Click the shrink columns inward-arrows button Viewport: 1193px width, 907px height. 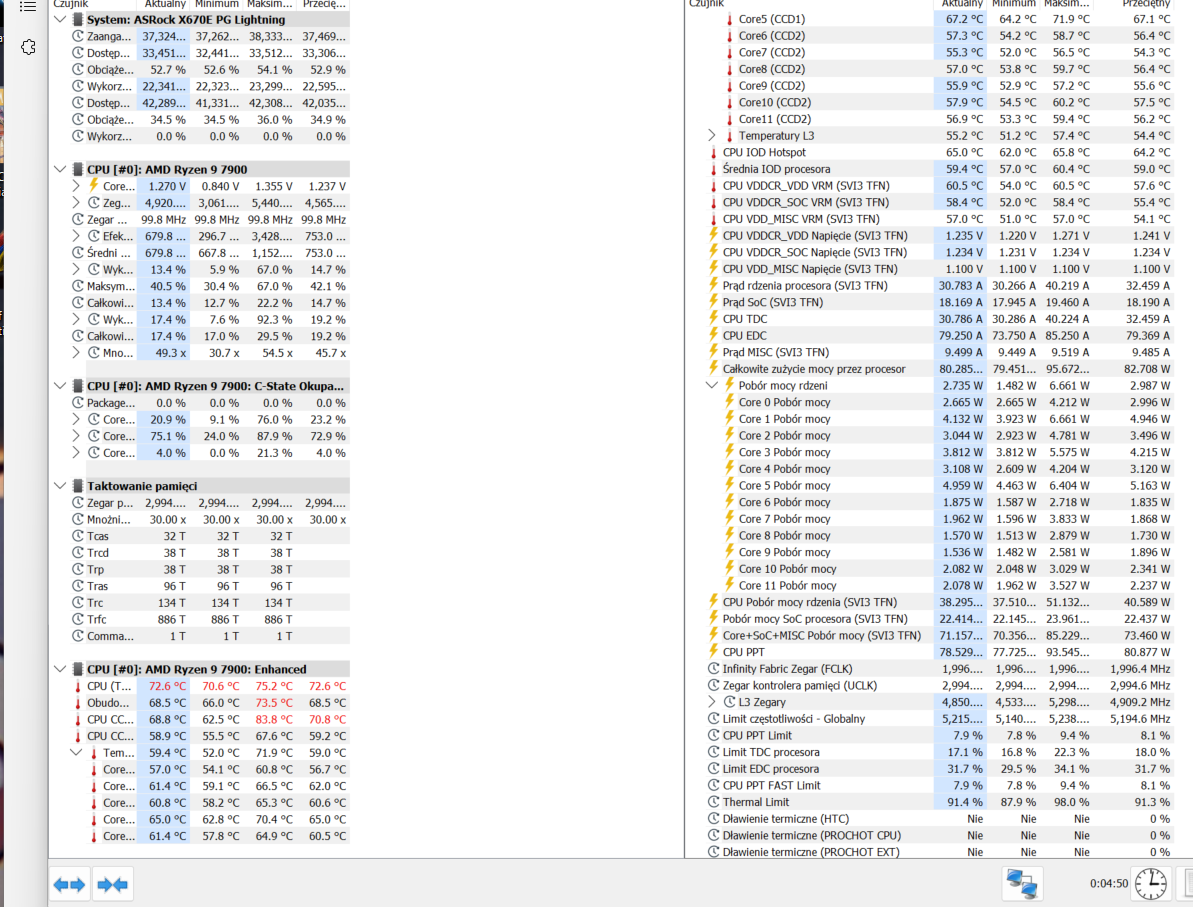(113, 884)
